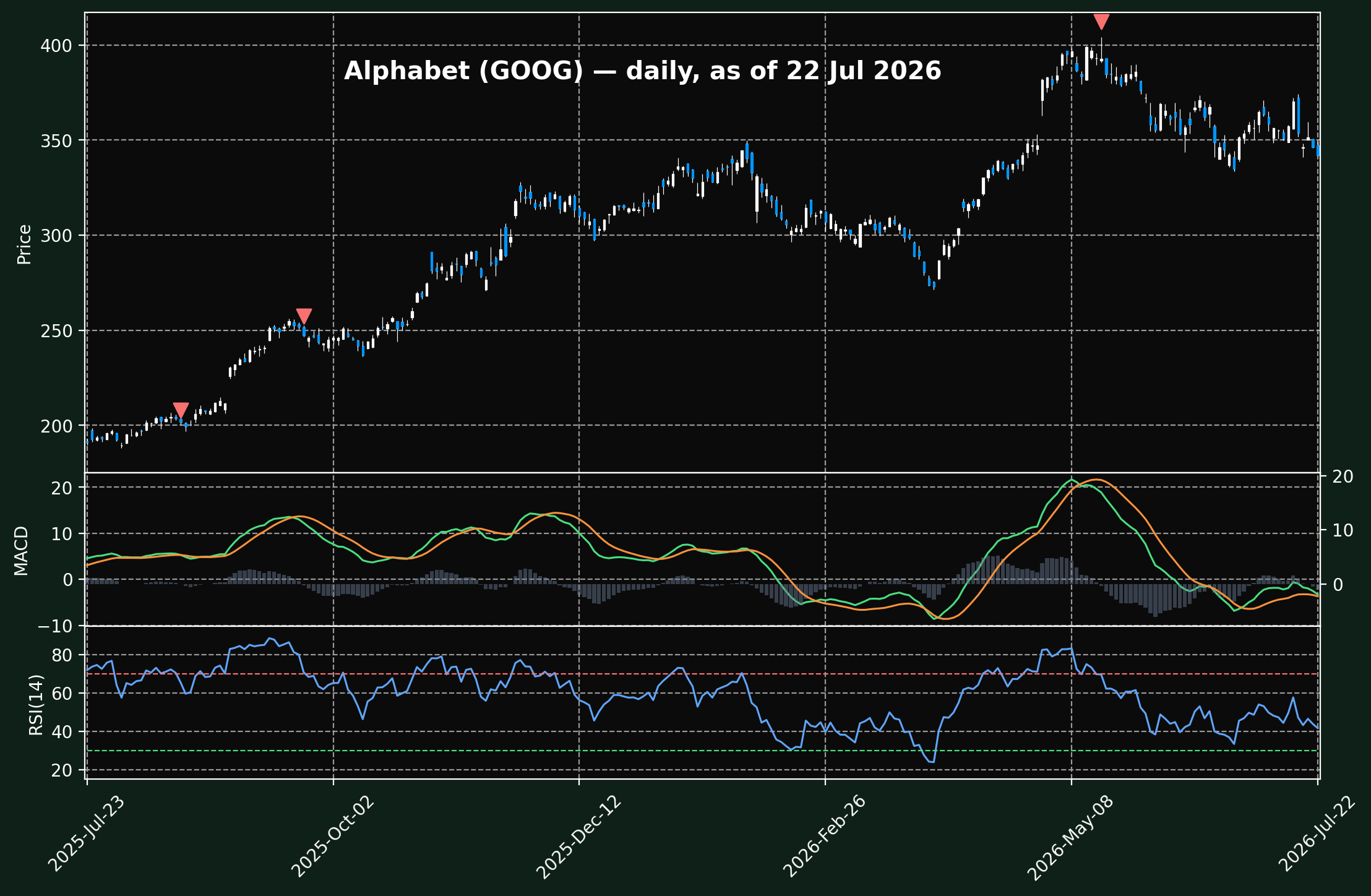This screenshot has height=896, width=1371.
Task: Click the "2025-Oct-02" date label
Action: [333, 835]
